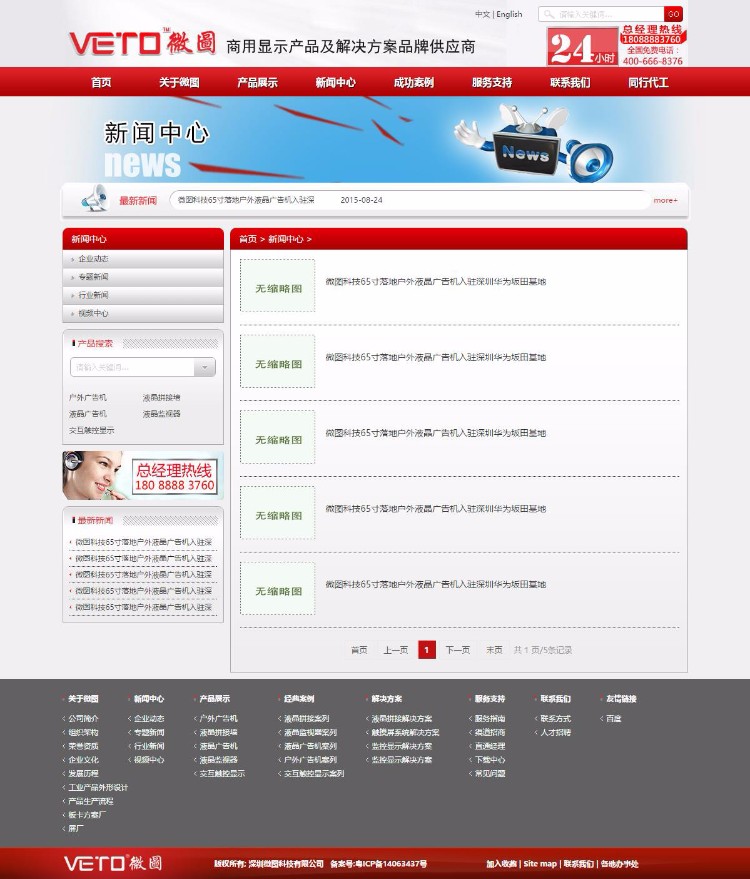
Task: Open the 百度 friendly link in the footer
Action: tap(614, 719)
